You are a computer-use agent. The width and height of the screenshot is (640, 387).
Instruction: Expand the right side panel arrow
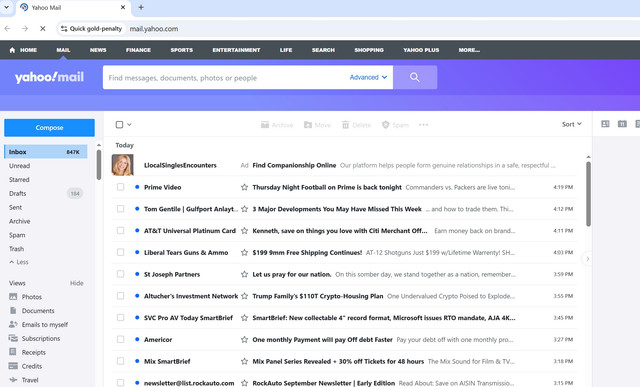[587, 259]
